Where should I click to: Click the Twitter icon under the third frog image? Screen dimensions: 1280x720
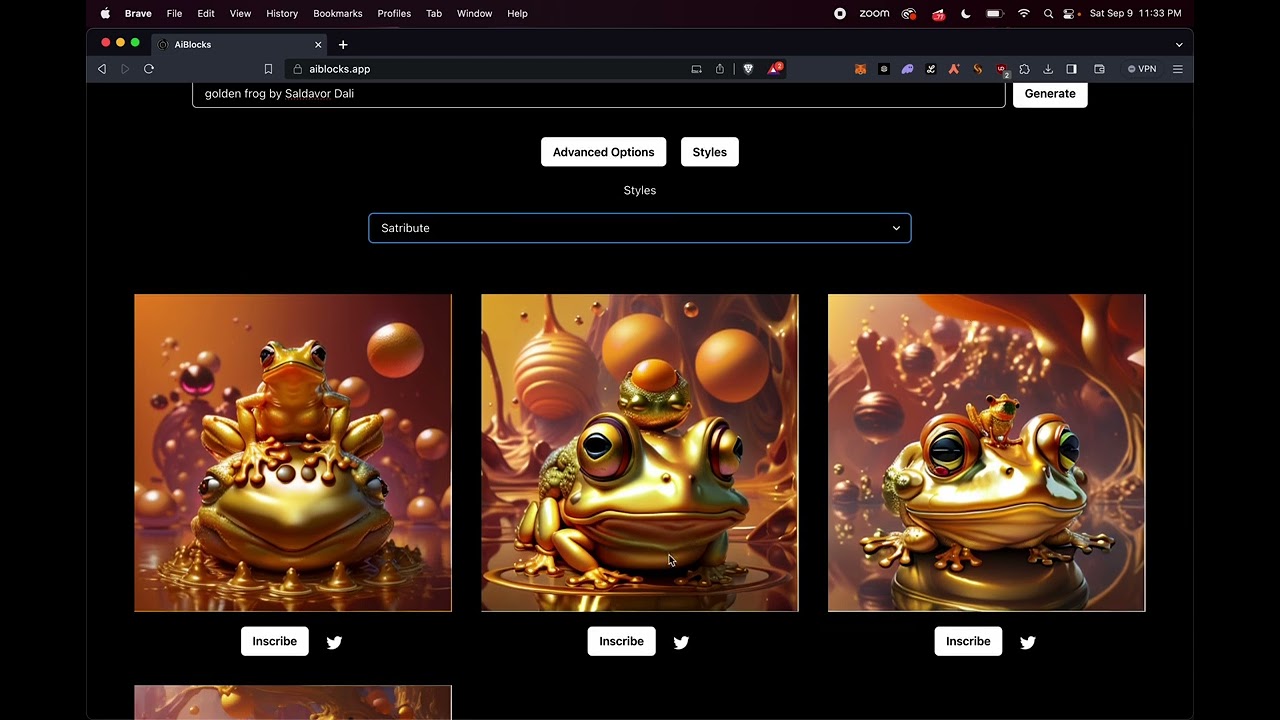tap(1028, 642)
